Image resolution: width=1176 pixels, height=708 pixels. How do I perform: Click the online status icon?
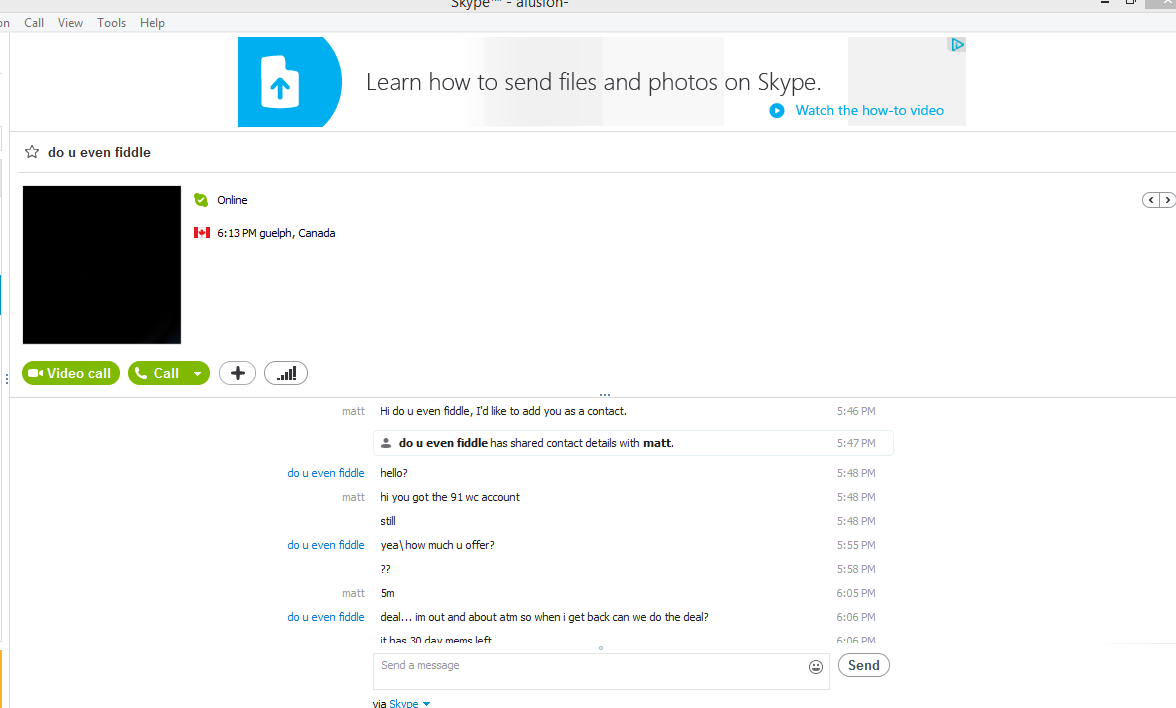201,200
